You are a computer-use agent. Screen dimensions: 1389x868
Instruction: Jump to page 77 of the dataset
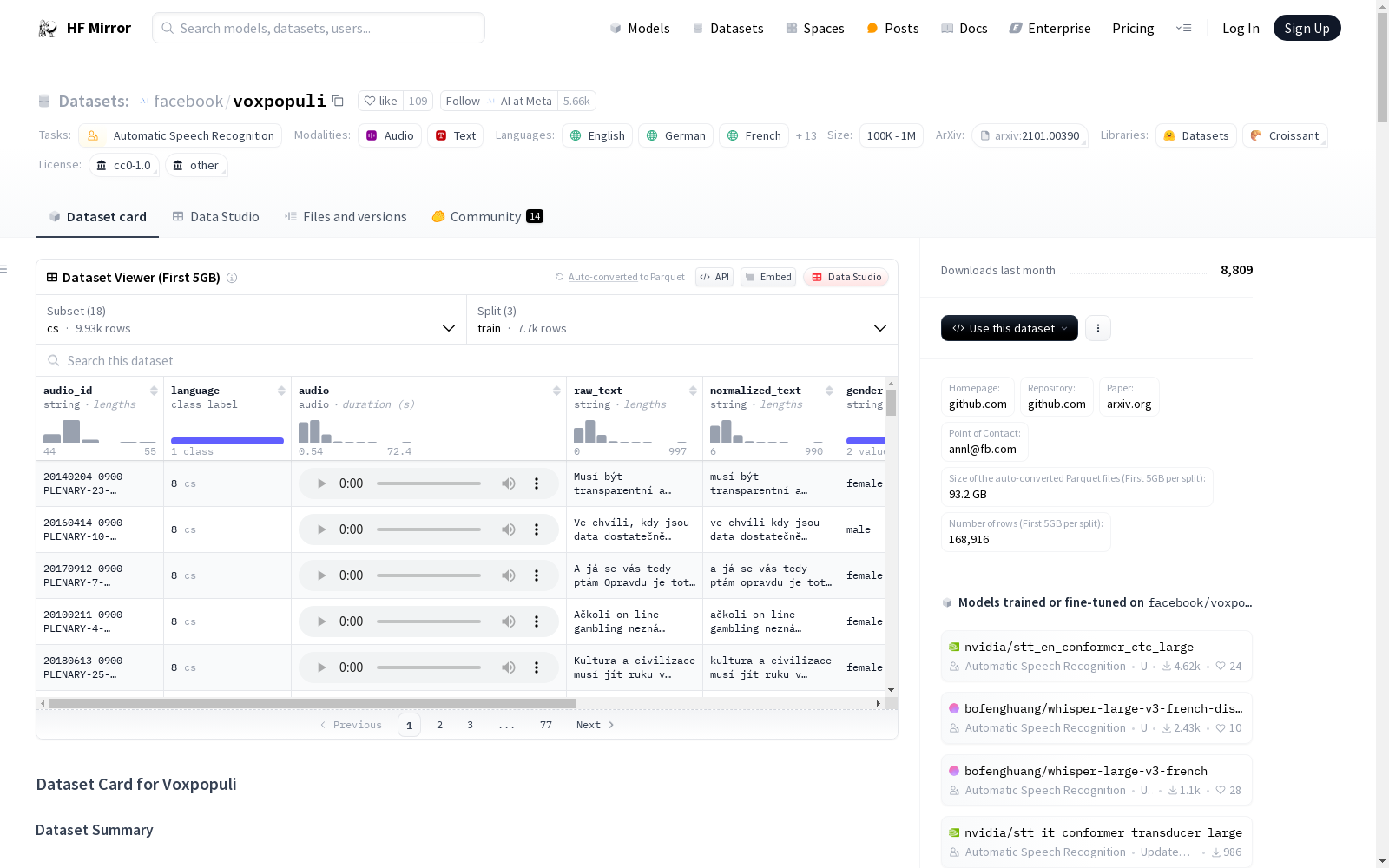(545, 725)
